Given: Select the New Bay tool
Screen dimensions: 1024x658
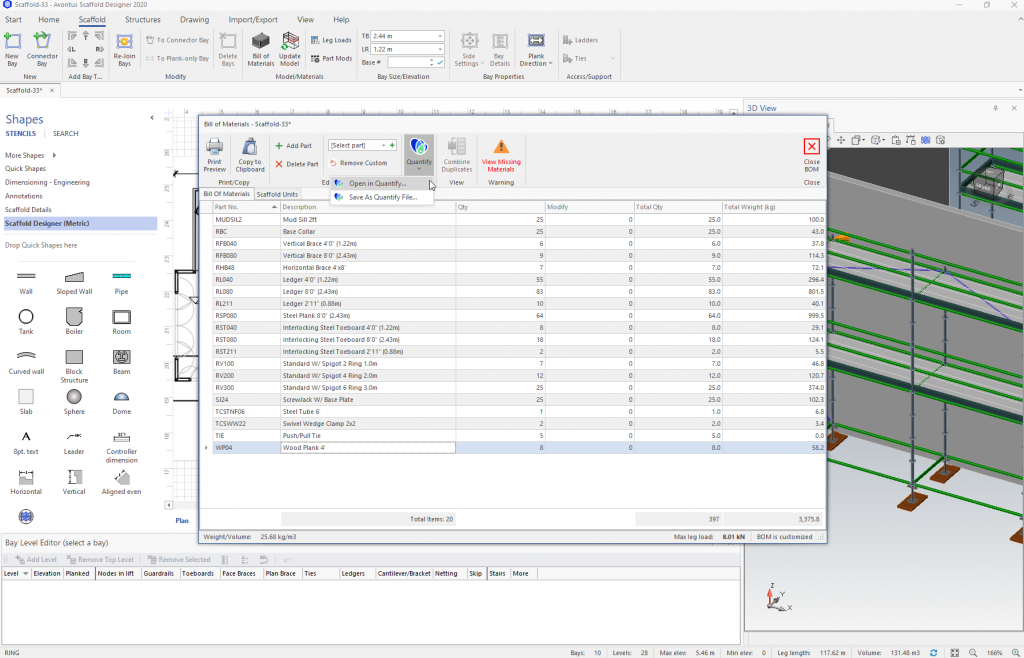Looking at the screenshot, I should [12, 48].
